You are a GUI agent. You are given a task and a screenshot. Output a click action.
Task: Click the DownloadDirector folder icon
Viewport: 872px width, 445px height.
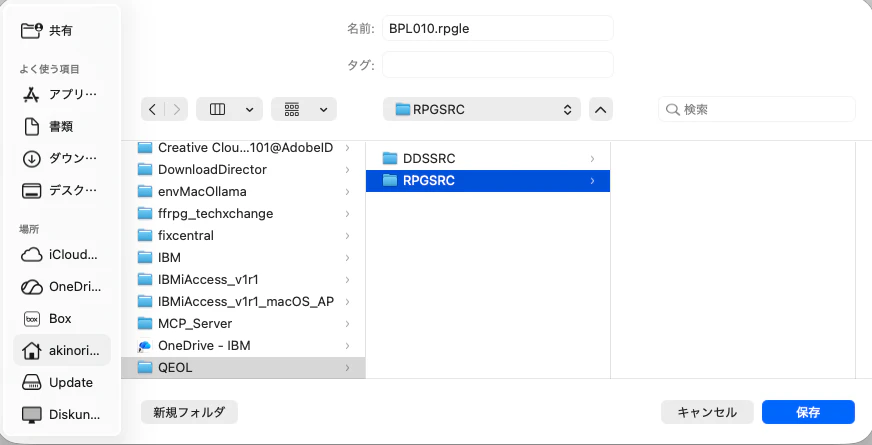pos(145,170)
